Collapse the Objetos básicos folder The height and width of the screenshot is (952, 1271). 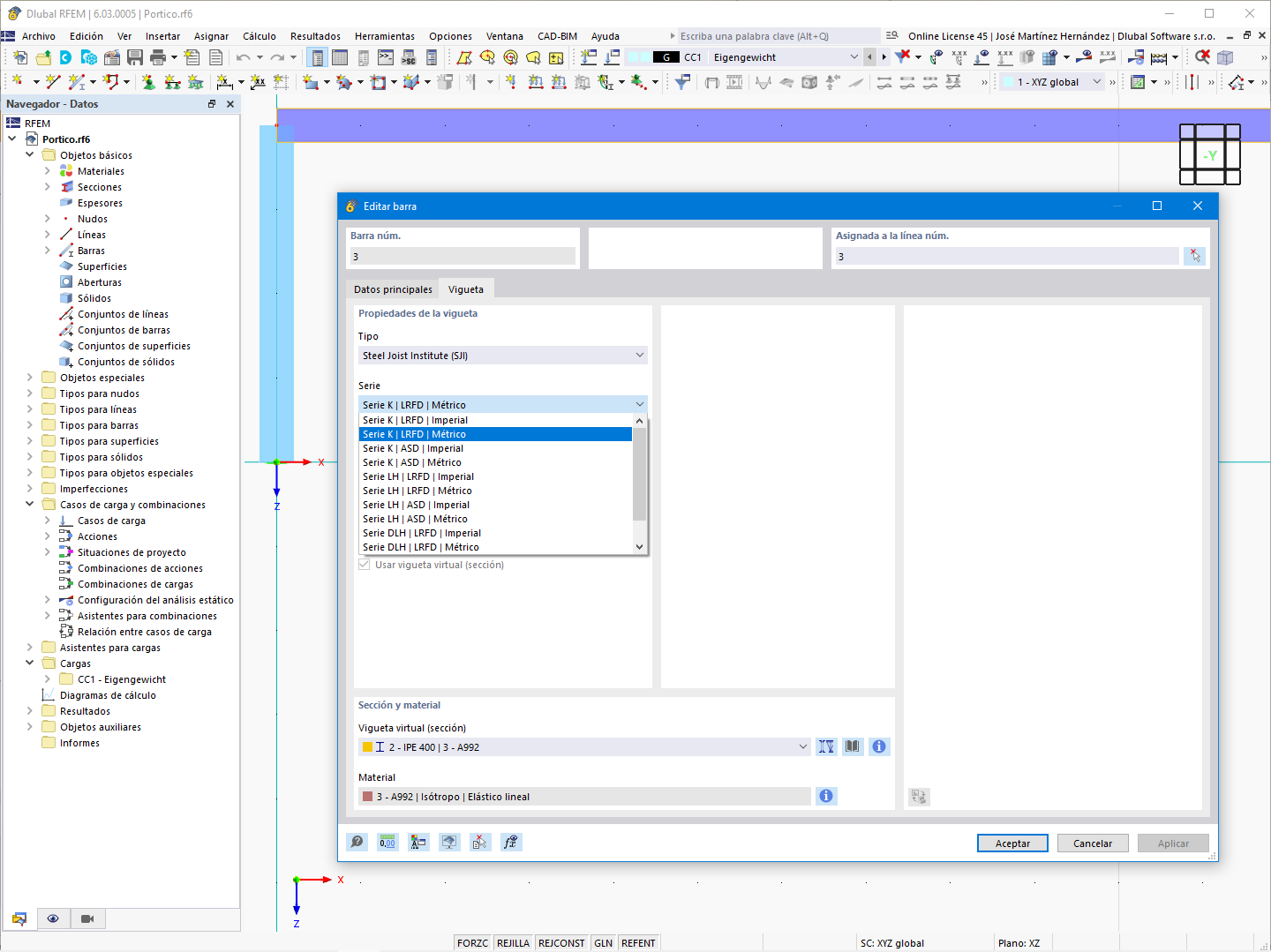(x=30, y=155)
